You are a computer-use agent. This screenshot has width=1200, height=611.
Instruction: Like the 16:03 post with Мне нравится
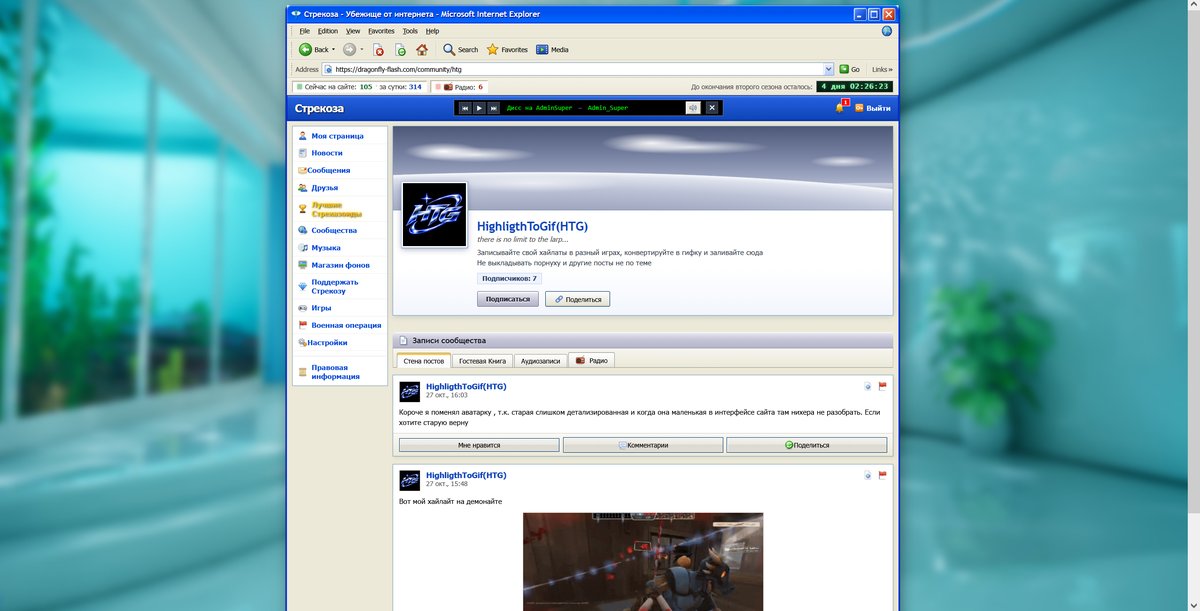[x=479, y=445]
